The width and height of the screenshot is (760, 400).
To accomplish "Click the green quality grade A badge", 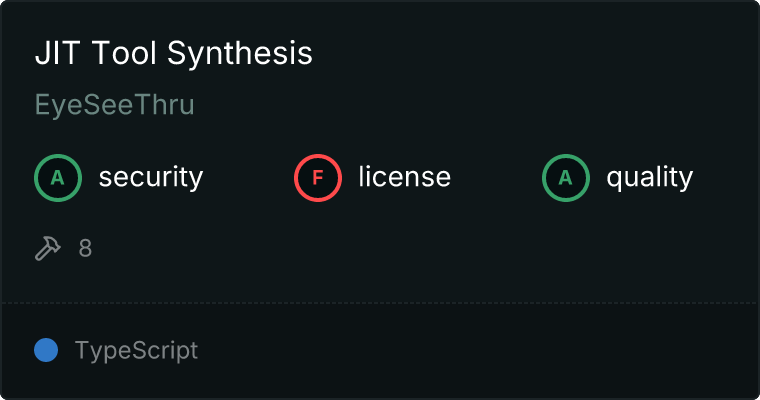I will coord(566,178).
